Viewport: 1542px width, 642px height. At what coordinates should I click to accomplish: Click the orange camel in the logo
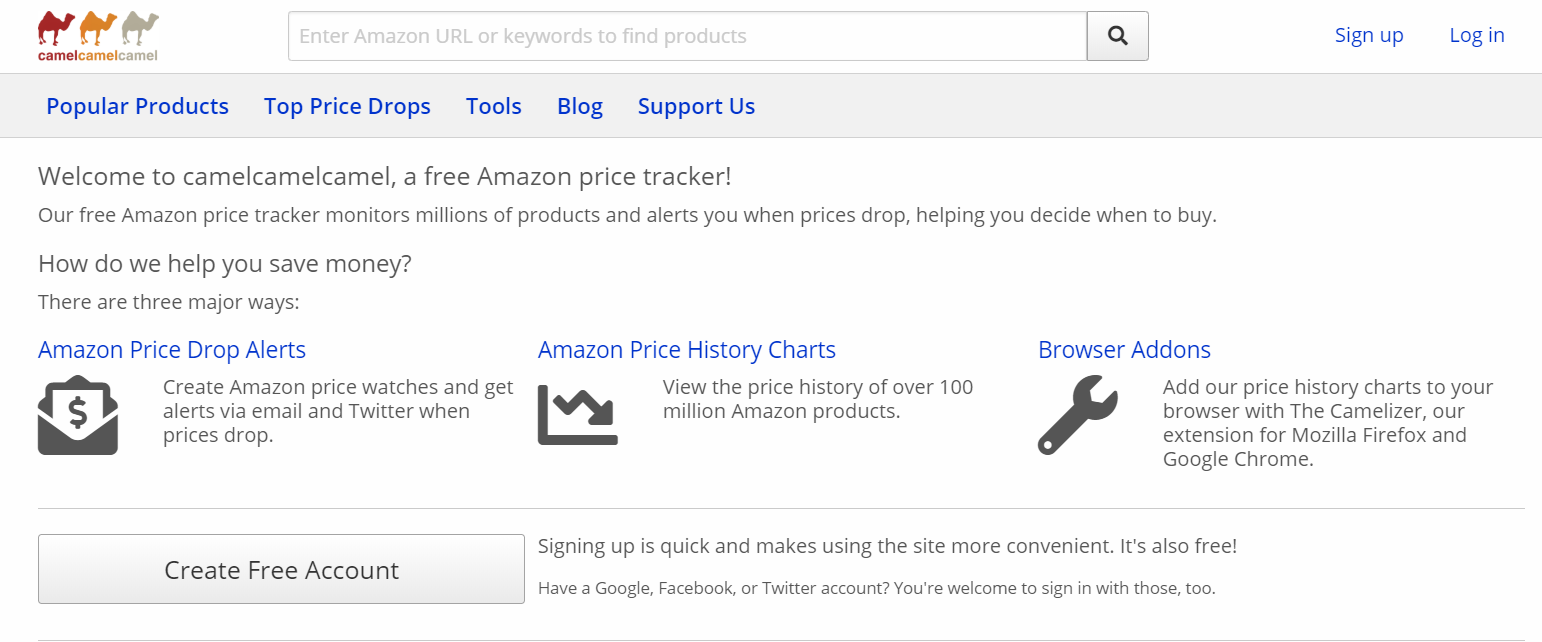pyautogui.click(x=97, y=28)
